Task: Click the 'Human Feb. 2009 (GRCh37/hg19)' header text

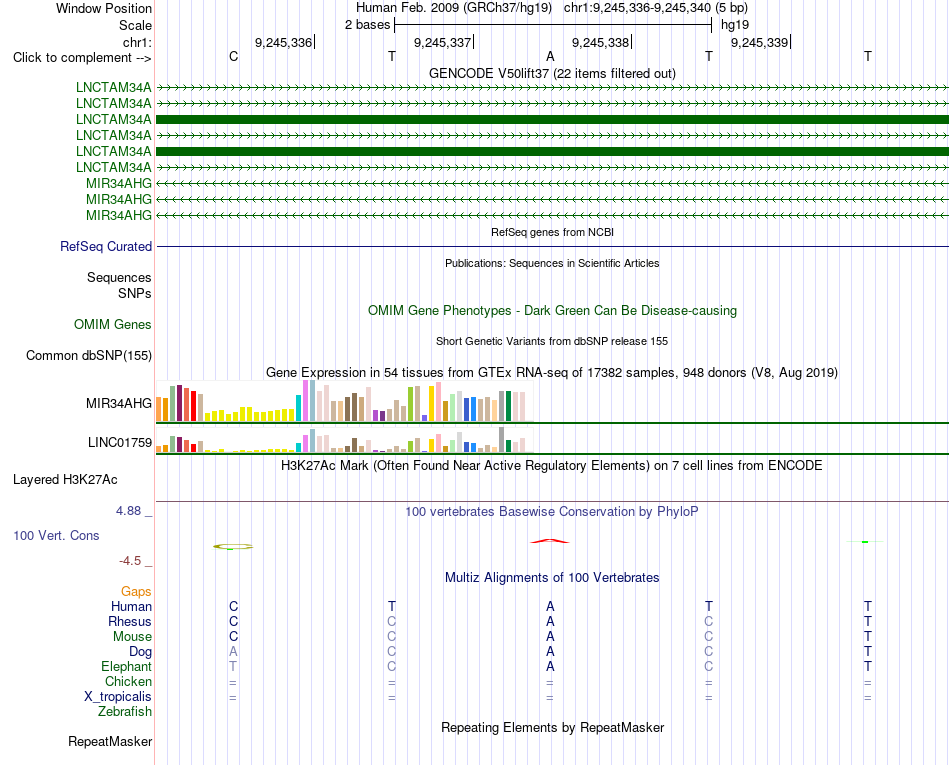Action: pos(454,8)
